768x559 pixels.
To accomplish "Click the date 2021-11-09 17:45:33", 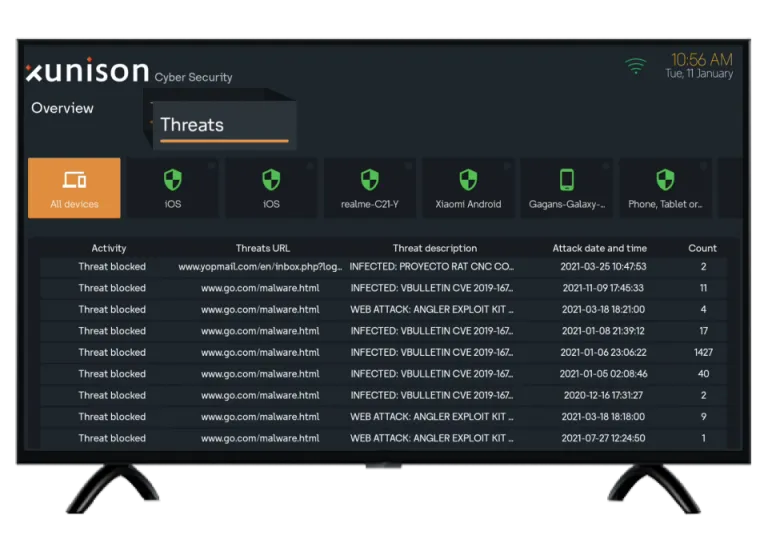I will (603, 288).
